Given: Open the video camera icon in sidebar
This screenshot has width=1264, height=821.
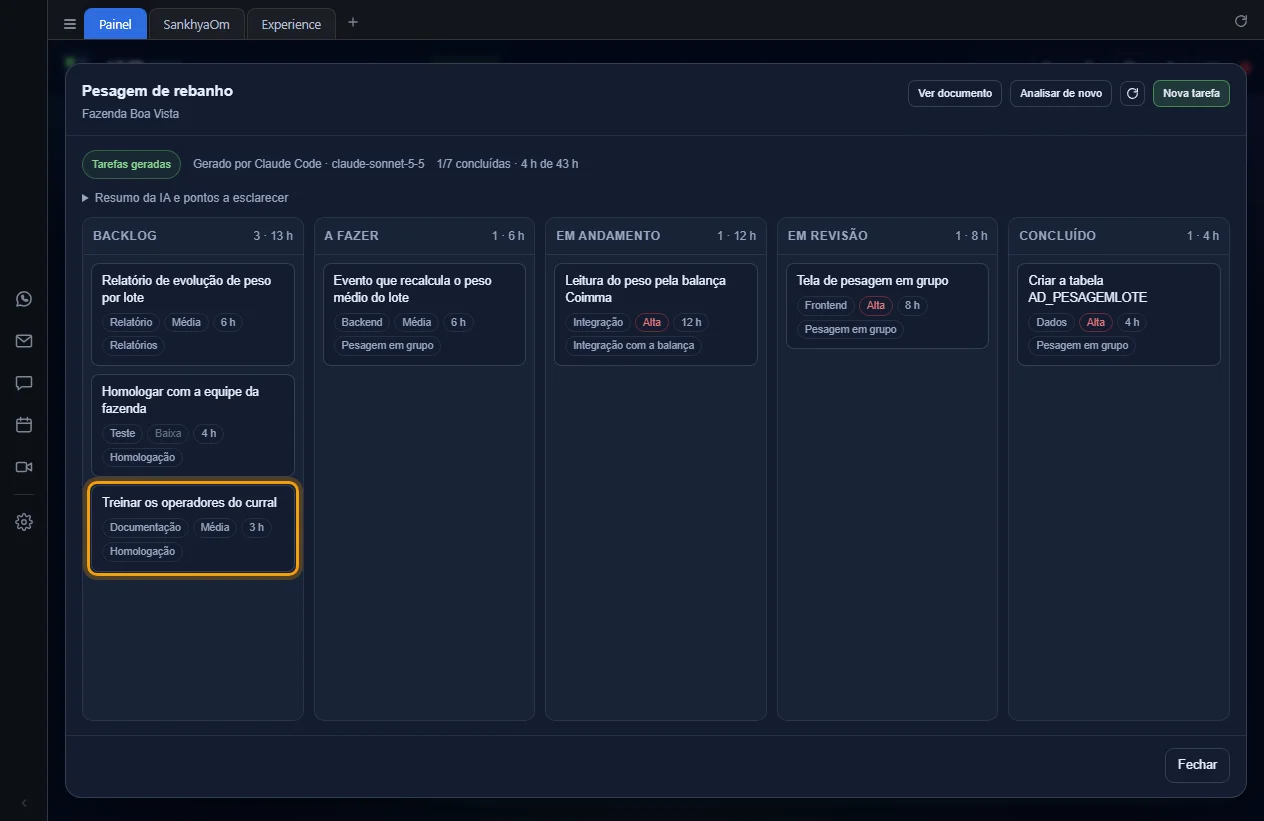Looking at the screenshot, I should click(24, 467).
